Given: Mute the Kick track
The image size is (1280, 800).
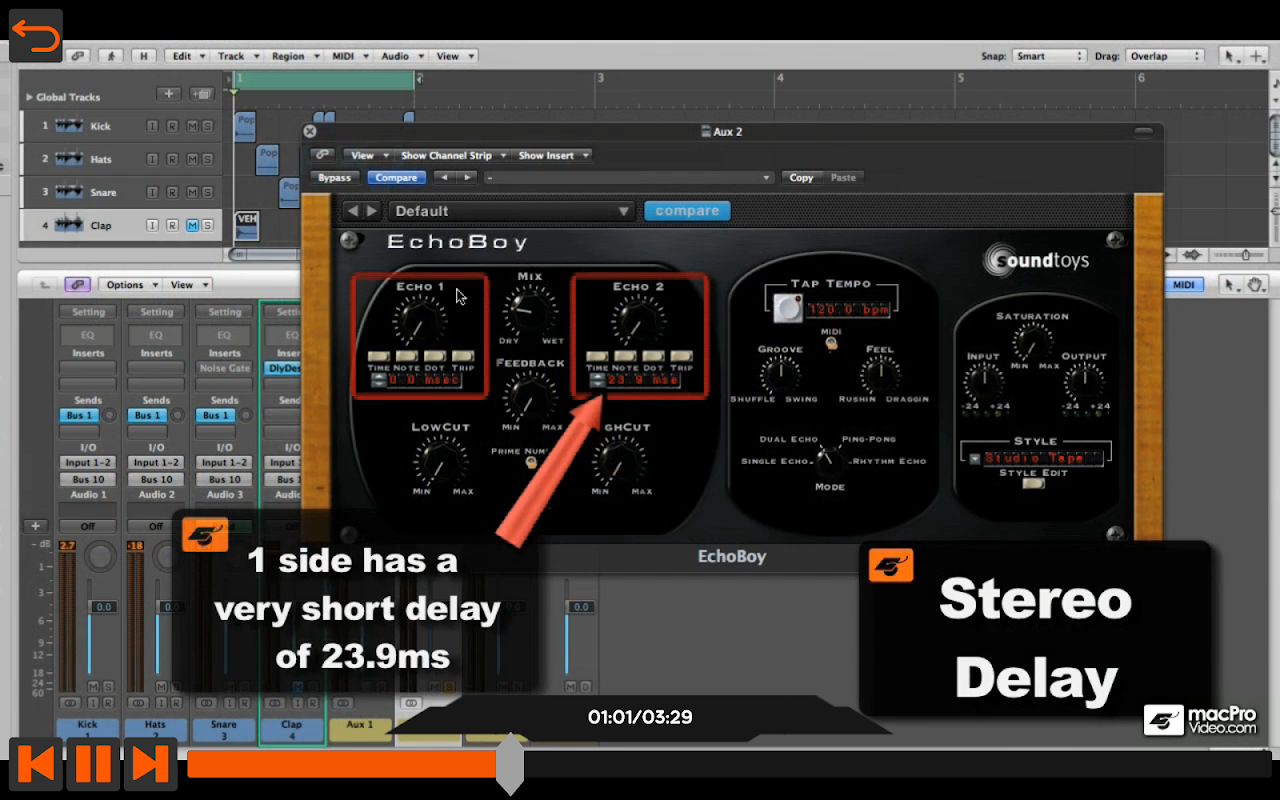Looking at the screenshot, I should point(192,126).
